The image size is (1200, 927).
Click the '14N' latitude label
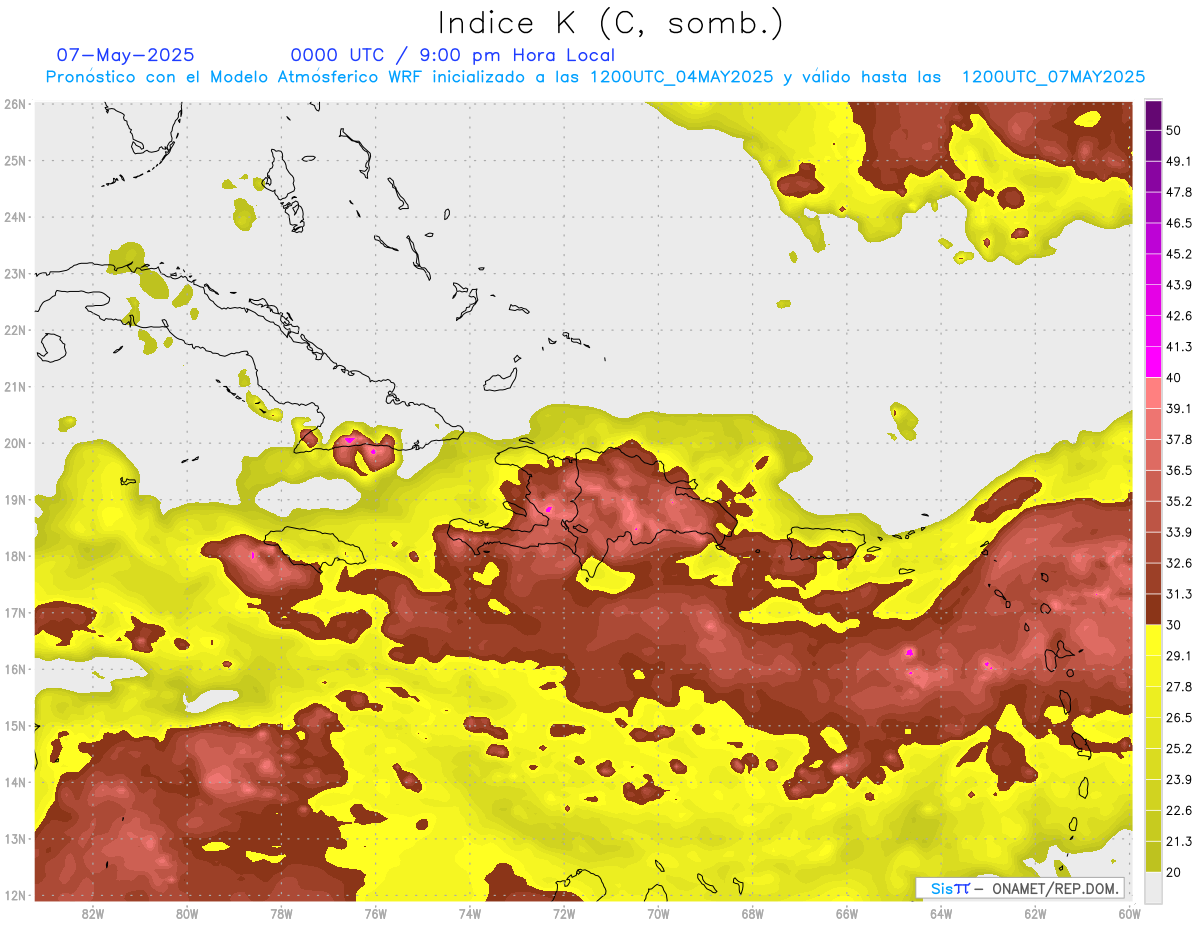15,782
